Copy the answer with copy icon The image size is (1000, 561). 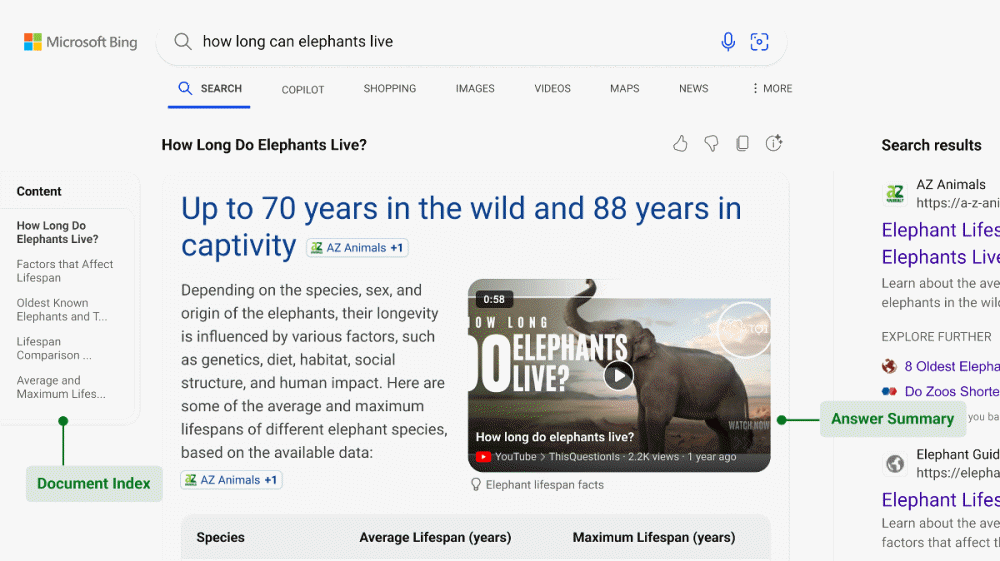[x=742, y=144]
